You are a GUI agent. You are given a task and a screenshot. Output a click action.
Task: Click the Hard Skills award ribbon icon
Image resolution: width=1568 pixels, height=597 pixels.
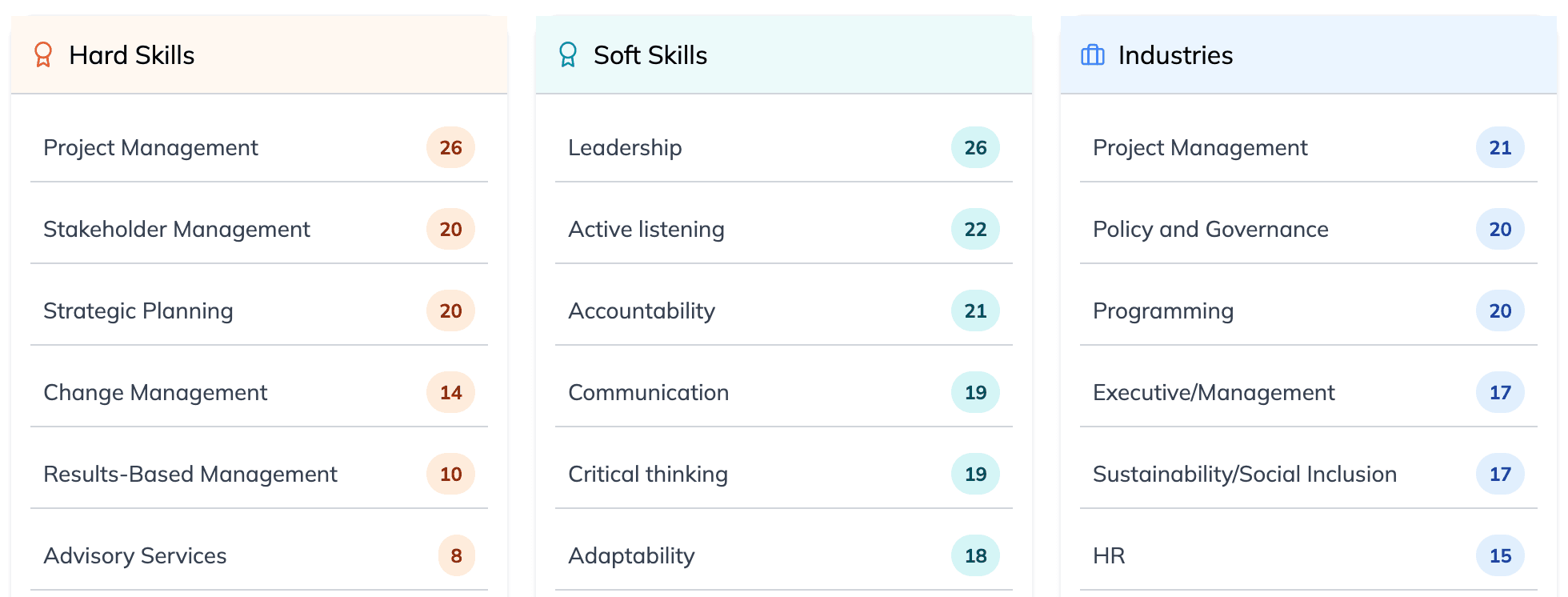(43, 55)
